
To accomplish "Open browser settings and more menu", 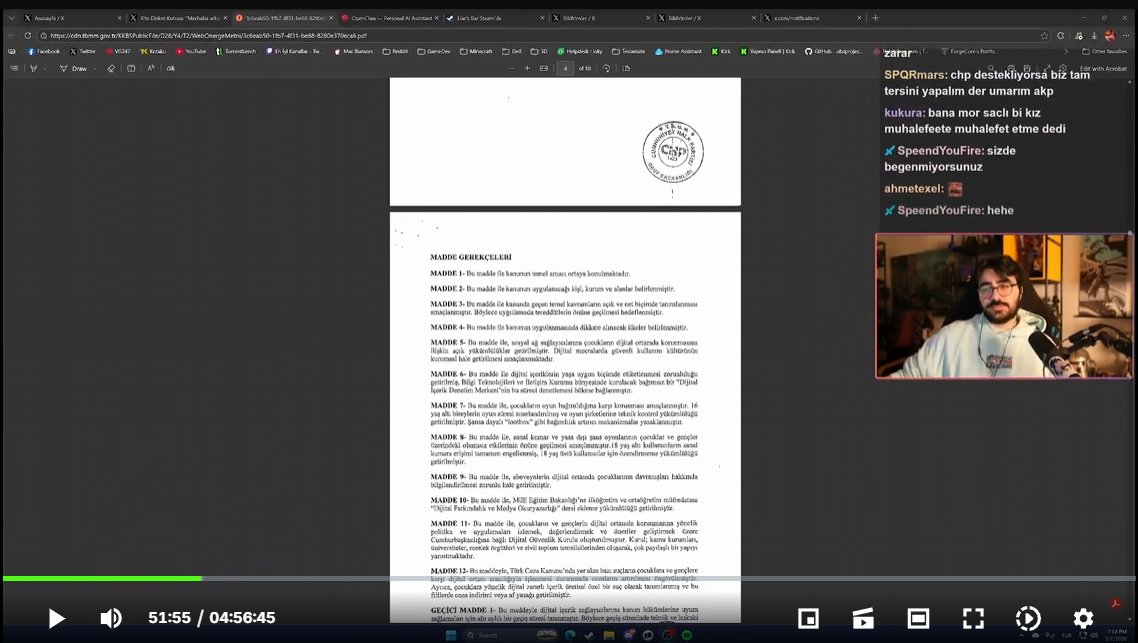I will click(x=1126, y=35).
